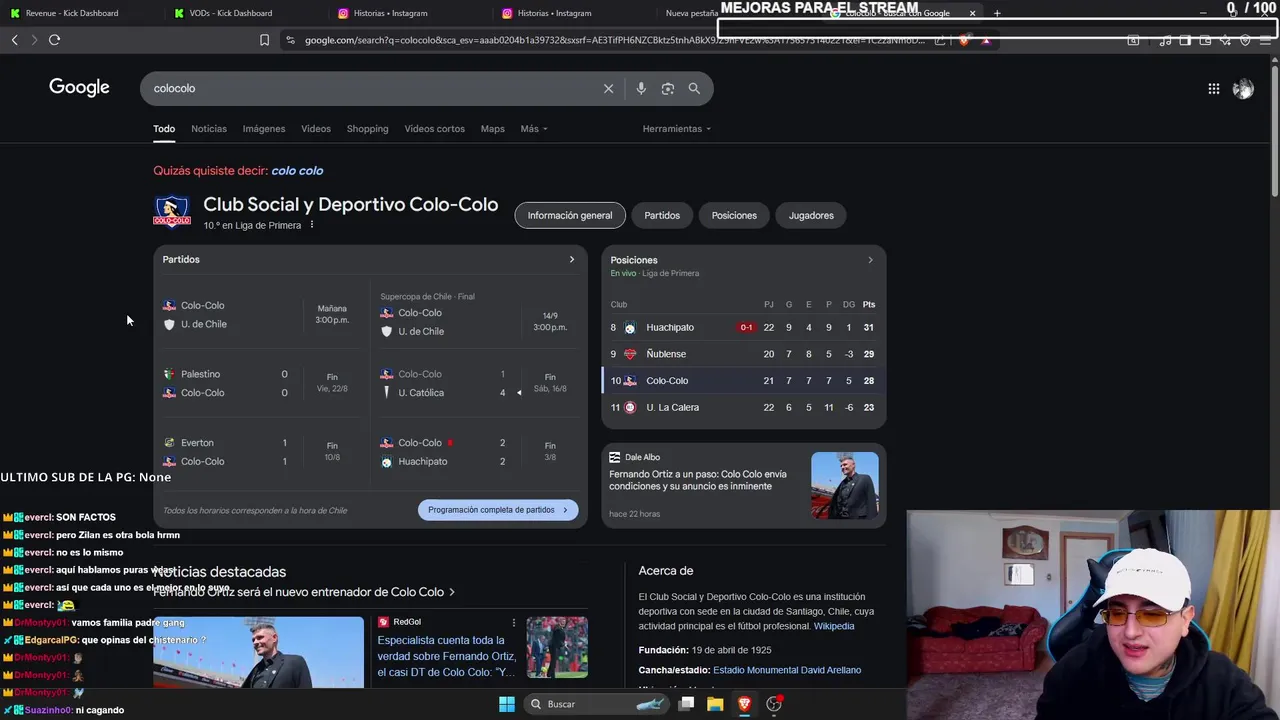Open the Maps results tab
This screenshot has height=720, width=1280.
[492, 129]
